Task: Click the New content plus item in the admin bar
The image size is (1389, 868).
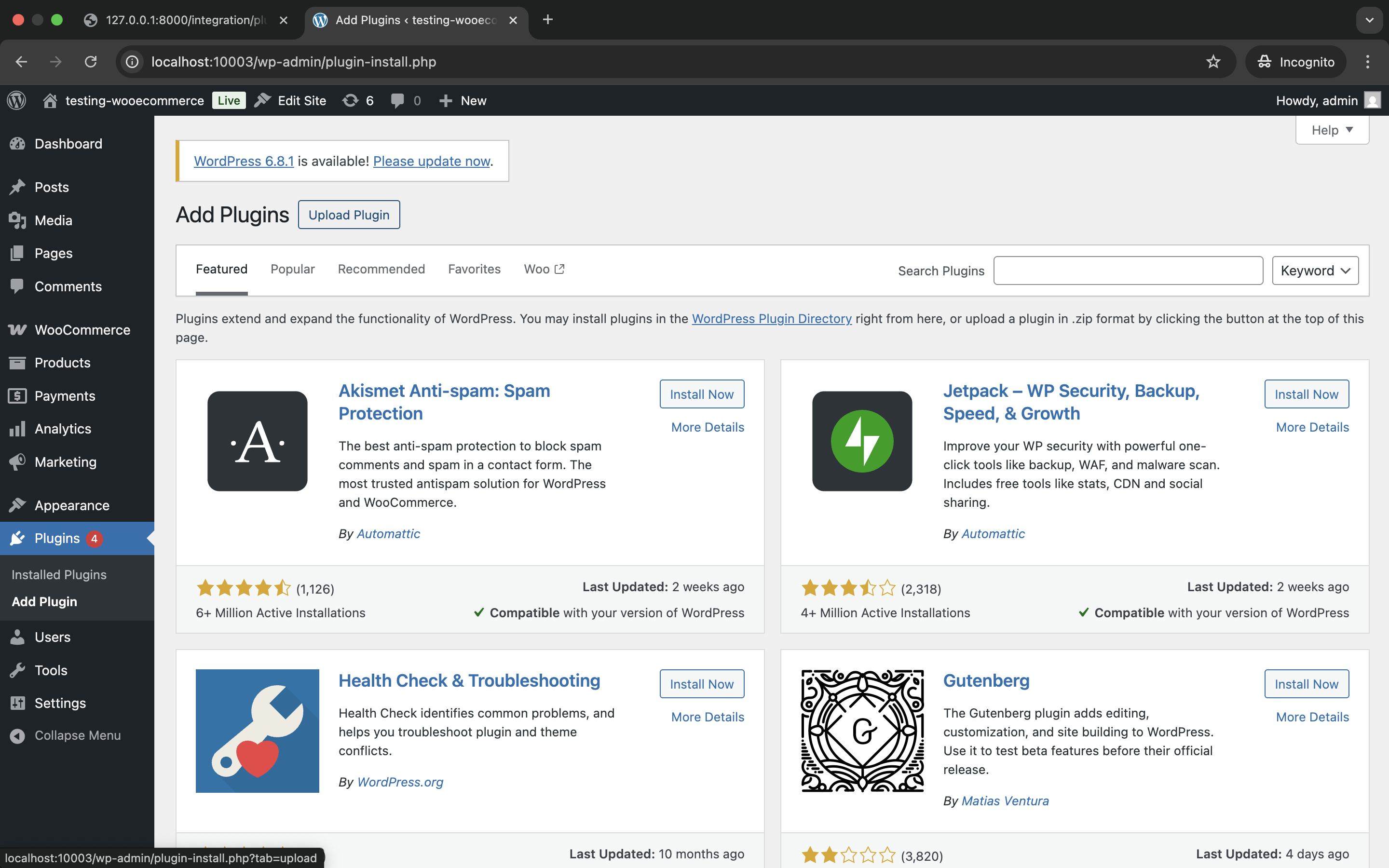Action: tap(463, 100)
